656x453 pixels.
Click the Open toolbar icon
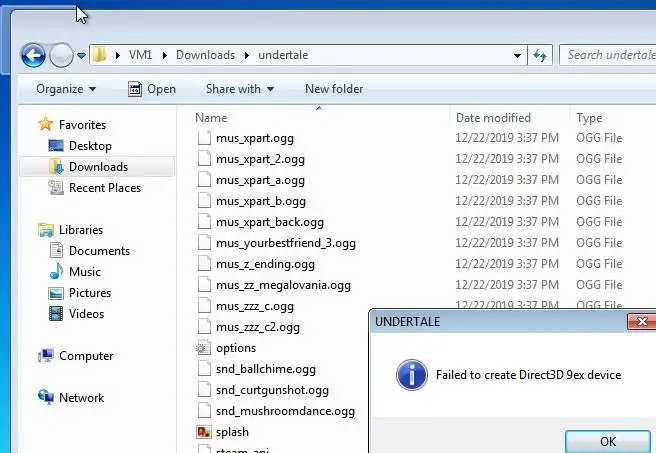[x=135, y=89]
